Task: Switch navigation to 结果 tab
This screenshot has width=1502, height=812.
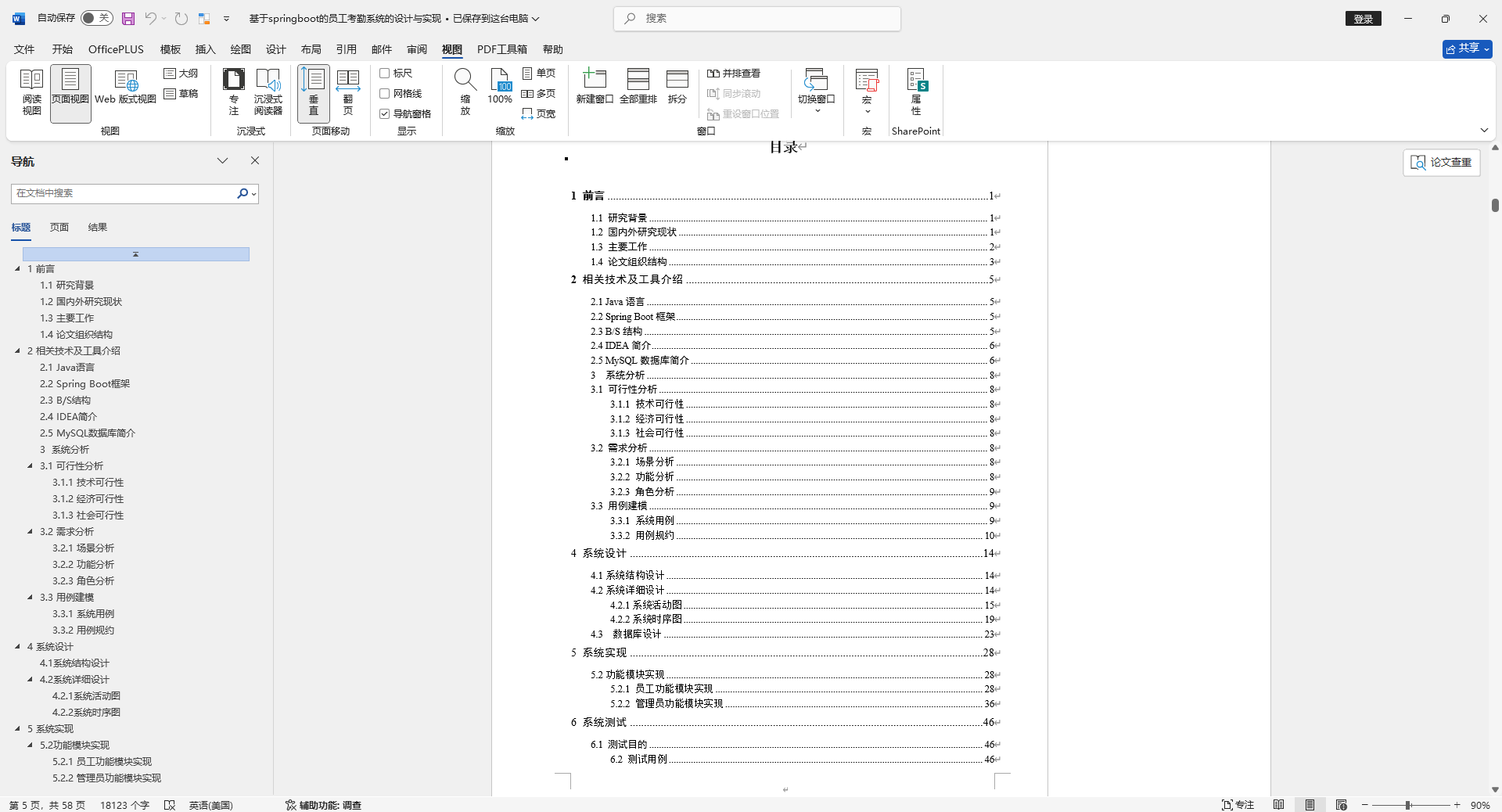Action: tap(98, 228)
